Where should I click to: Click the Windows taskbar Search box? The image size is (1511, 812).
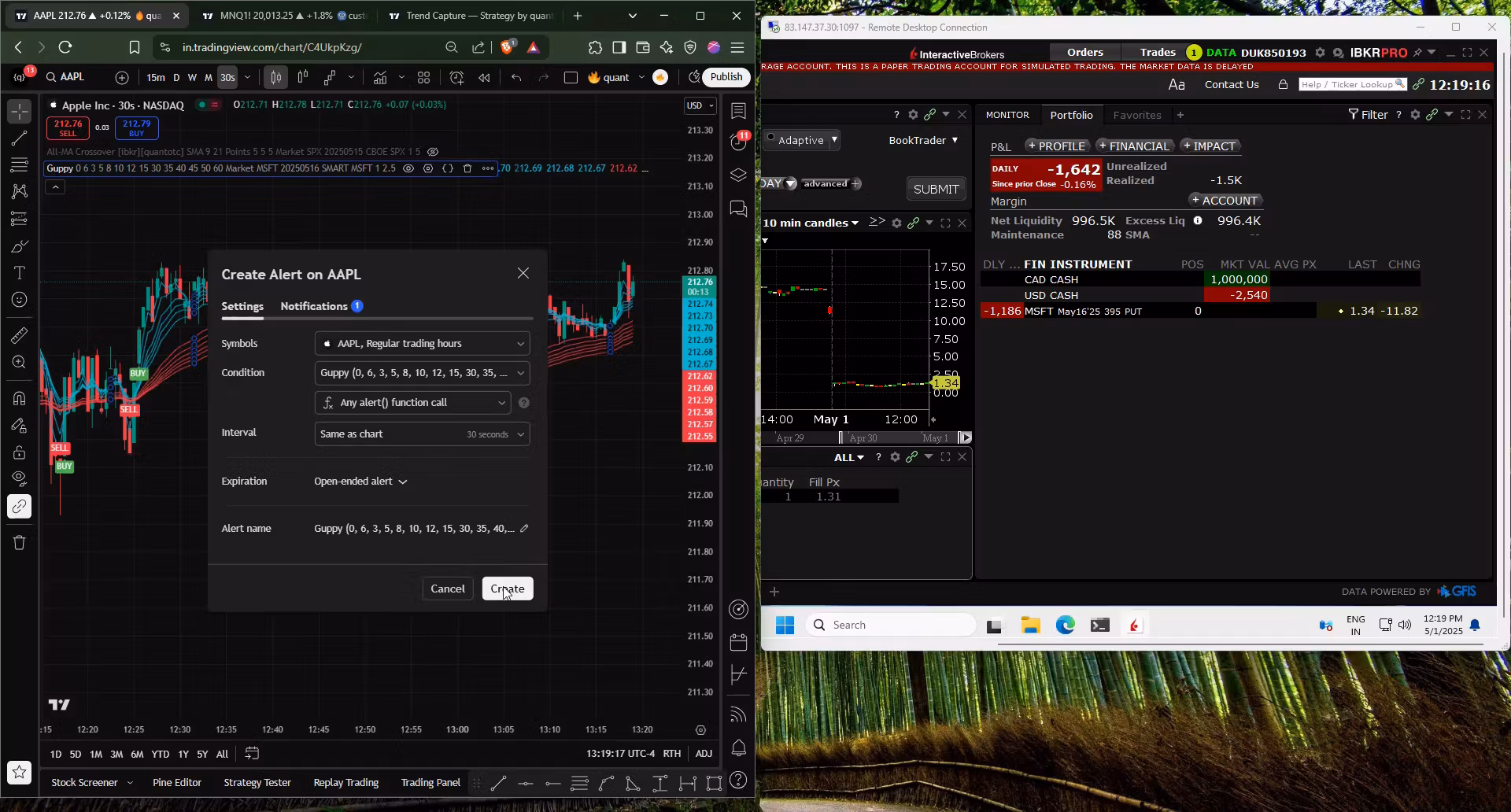(889, 624)
